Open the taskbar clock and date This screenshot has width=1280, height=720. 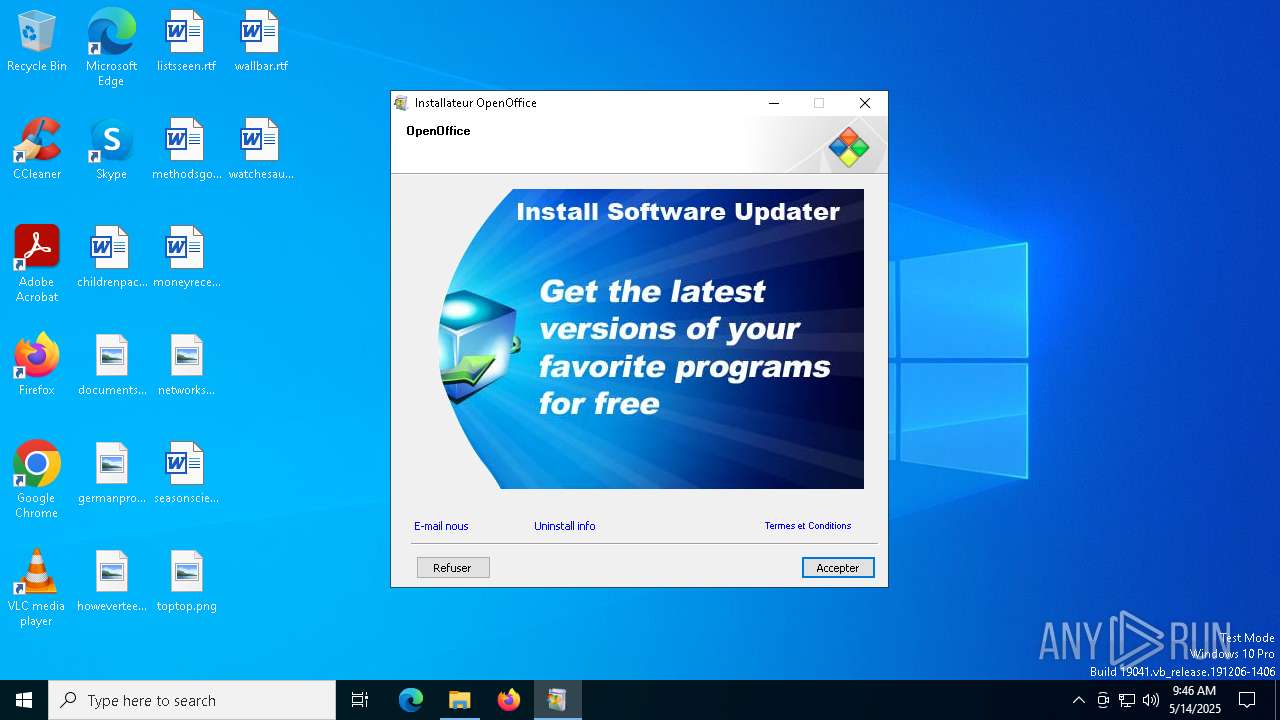[1195, 700]
